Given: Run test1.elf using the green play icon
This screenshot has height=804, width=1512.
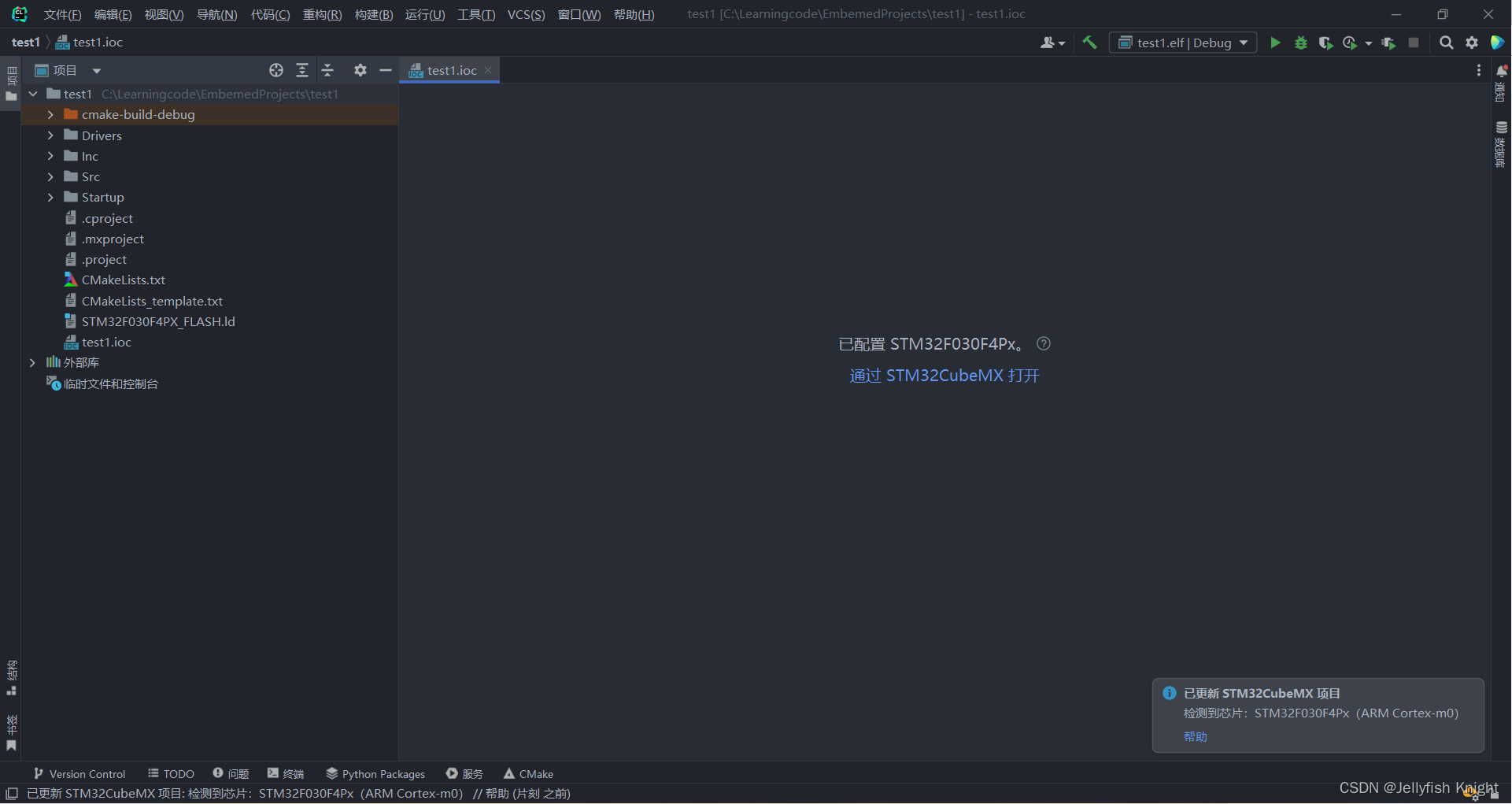Looking at the screenshot, I should 1275,43.
